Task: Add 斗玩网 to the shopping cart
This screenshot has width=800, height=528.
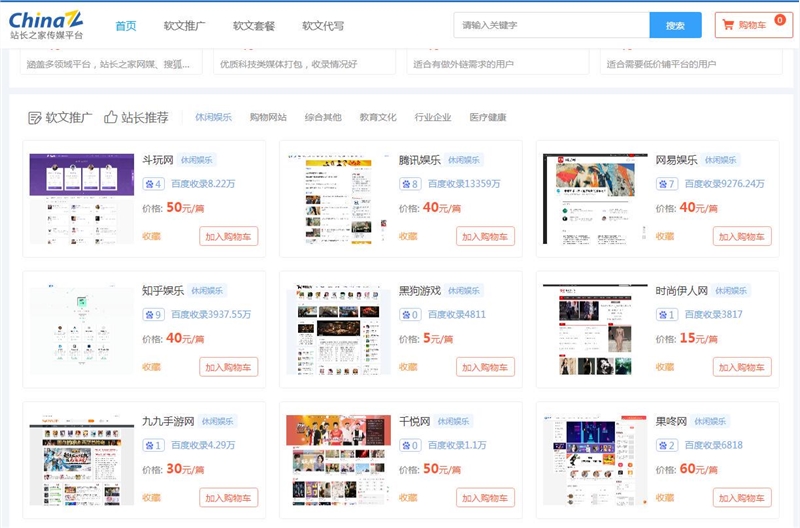Action: [x=229, y=236]
